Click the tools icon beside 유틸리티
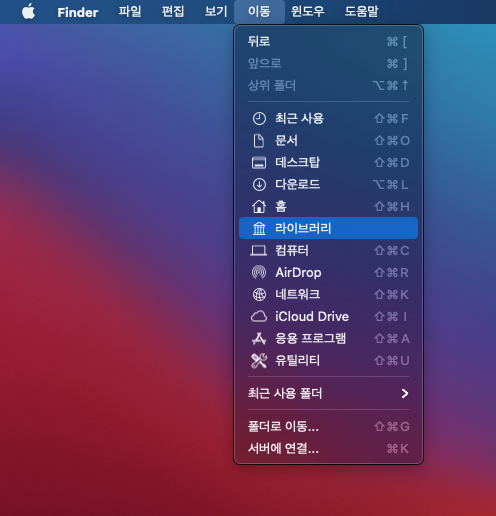Image resolution: width=496 pixels, height=516 pixels. 259,361
